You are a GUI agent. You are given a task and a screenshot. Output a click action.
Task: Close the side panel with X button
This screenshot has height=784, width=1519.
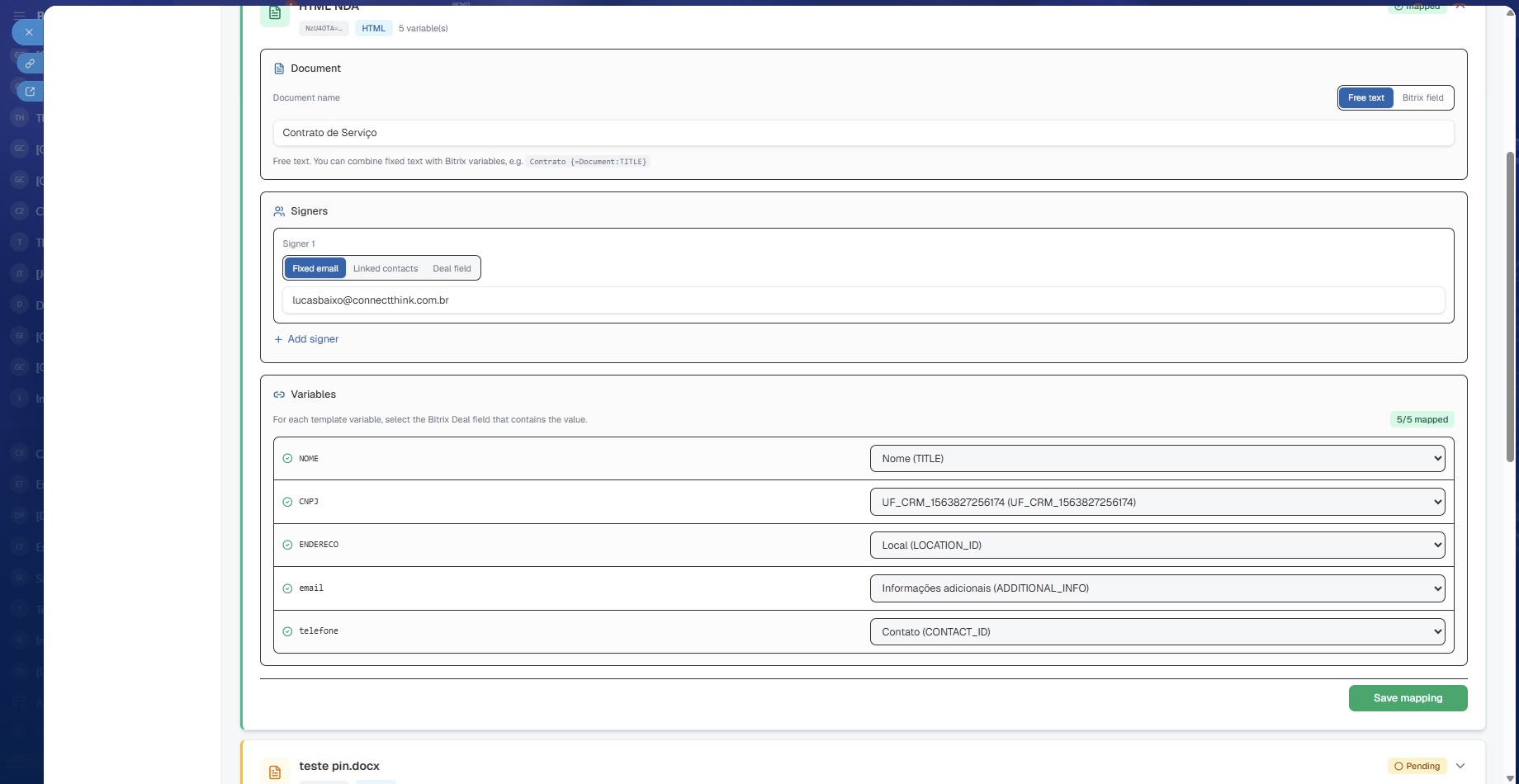pyautogui.click(x=29, y=32)
